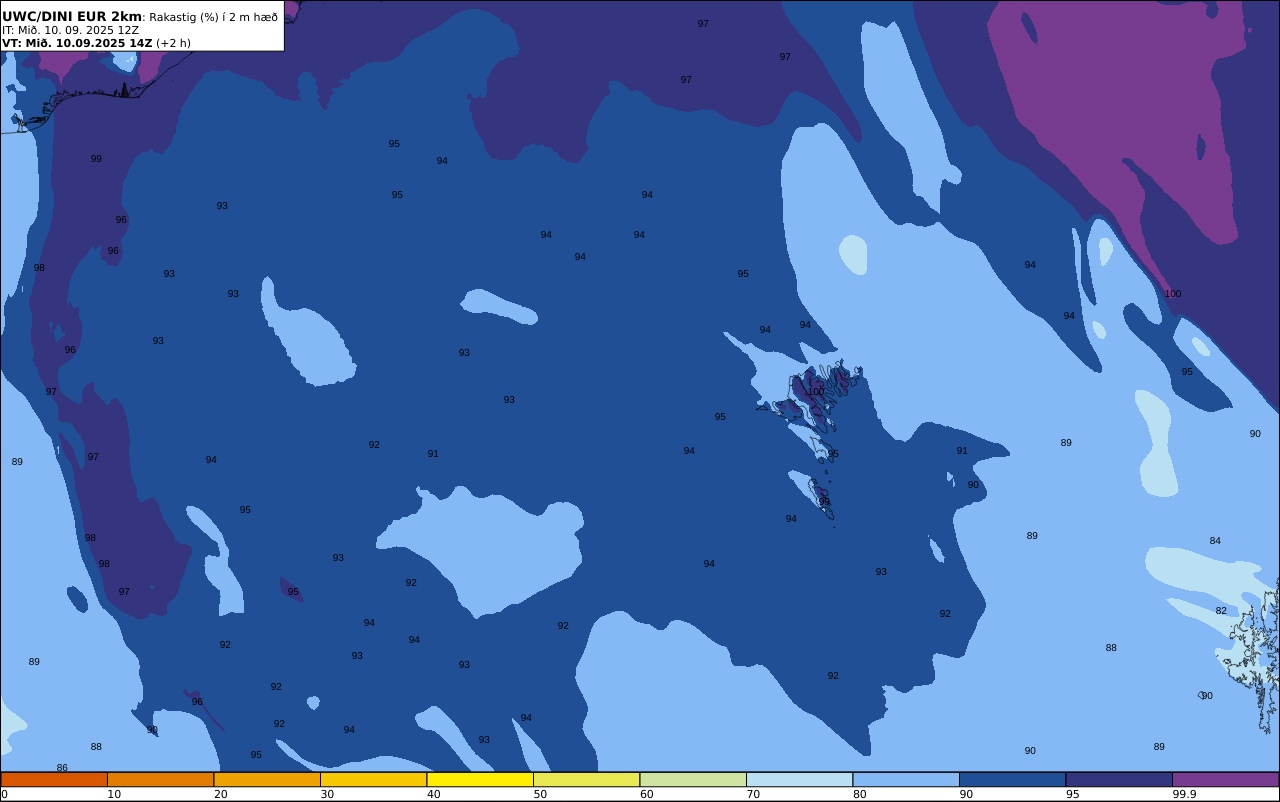Select the medium blue 90–95 legend swatch
This screenshot has height=802, width=1280.
tap(1012, 779)
